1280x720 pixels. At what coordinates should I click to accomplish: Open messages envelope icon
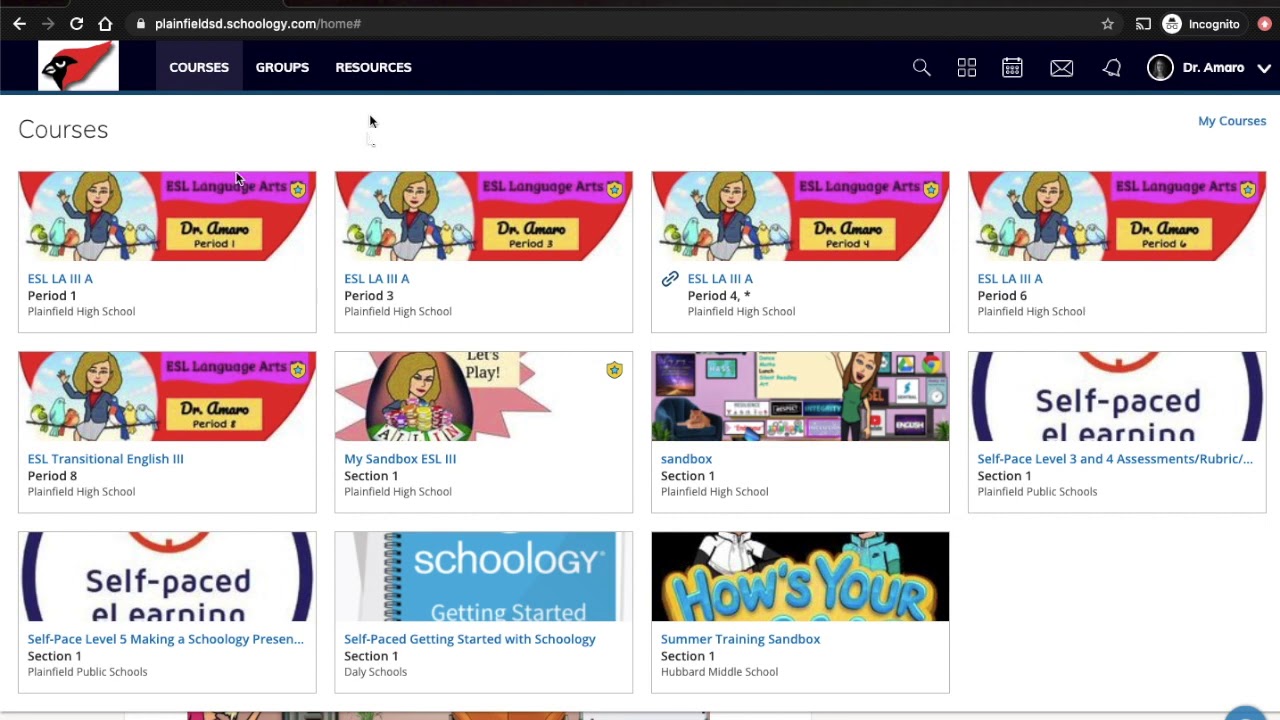(1061, 67)
